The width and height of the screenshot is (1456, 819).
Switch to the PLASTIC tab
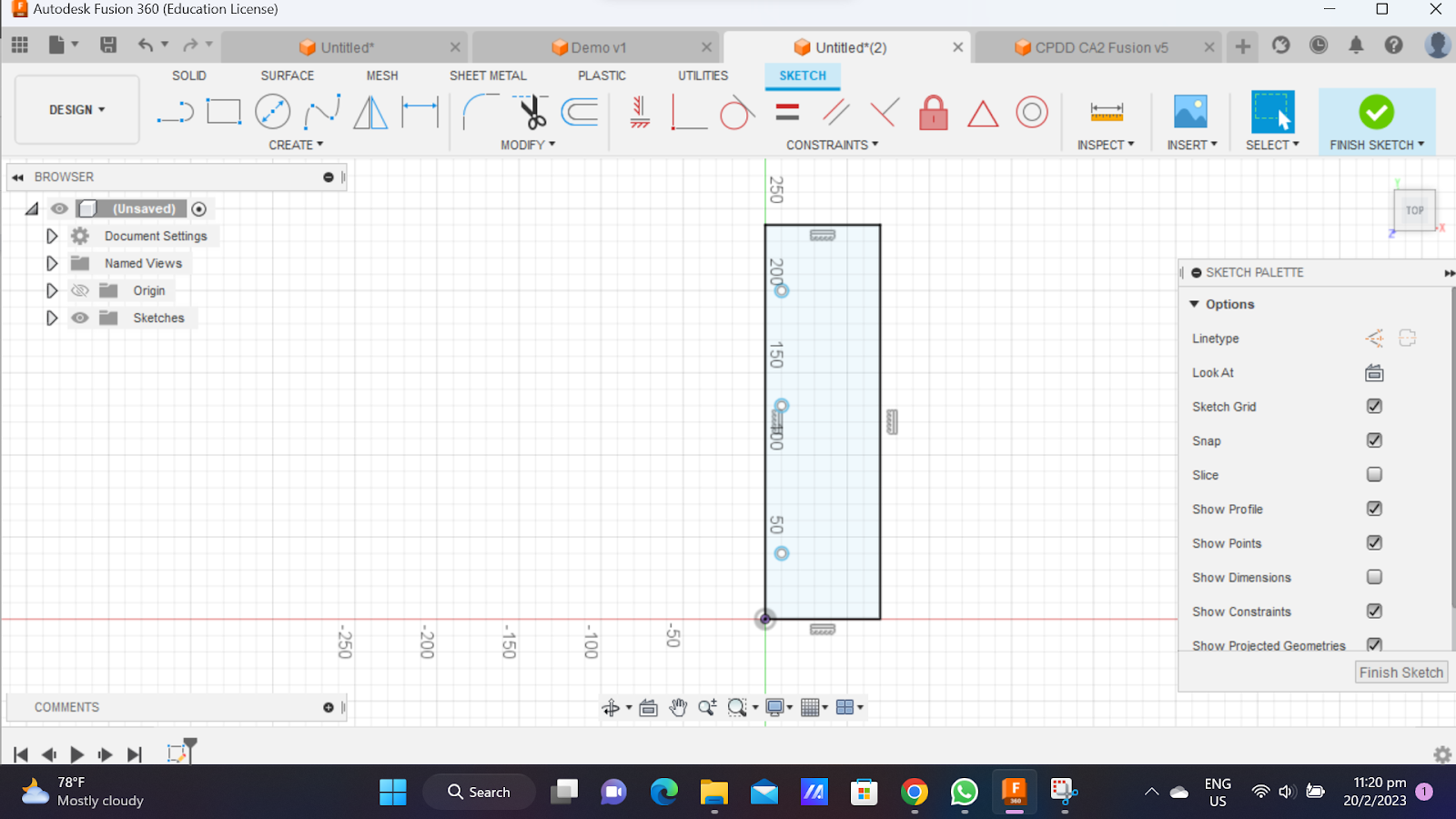(x=602, y=76)
